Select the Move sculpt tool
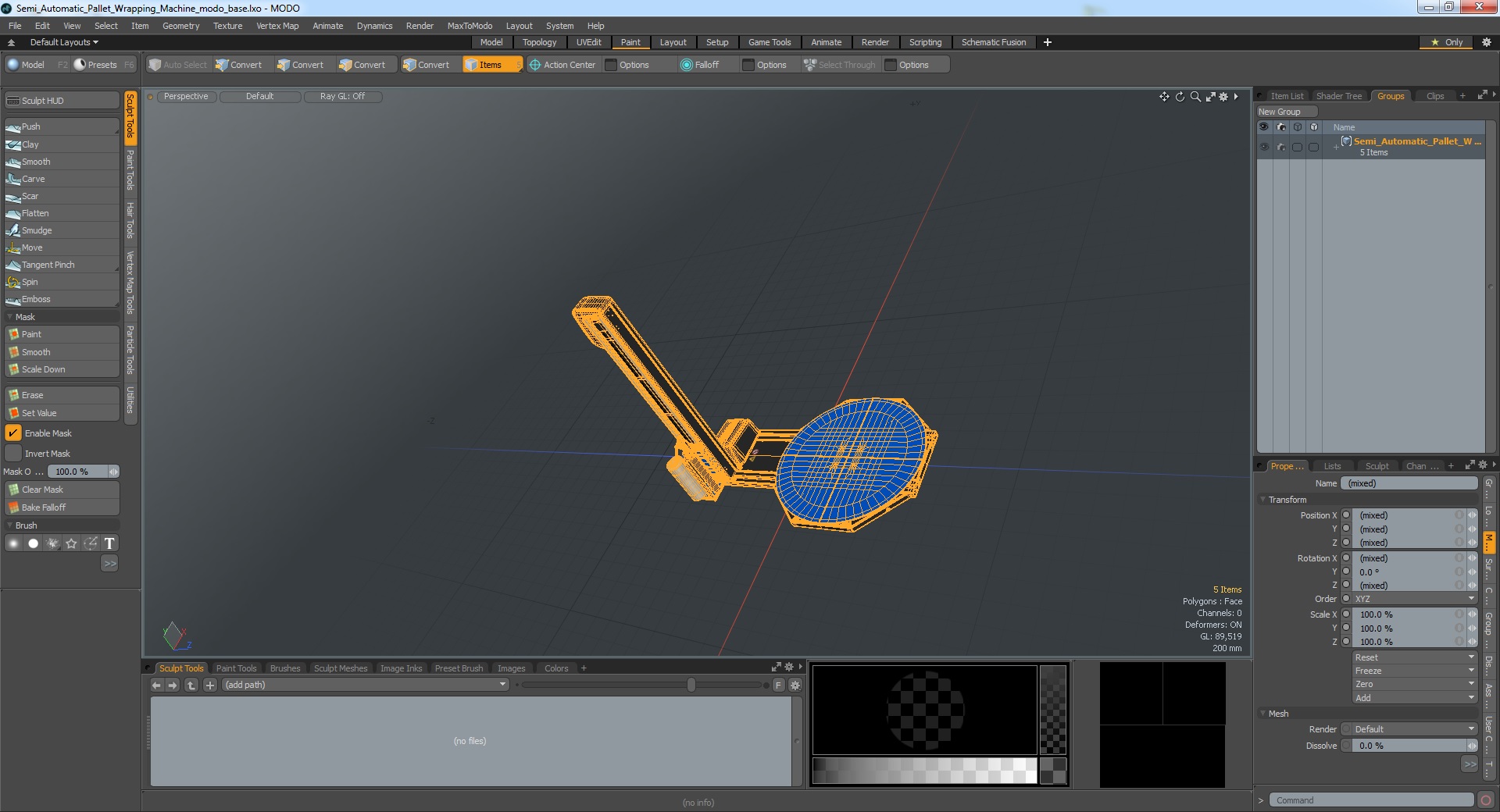The height and width of the screenshot is (812, 1500). pyautogui.click(x=61, y=248)
